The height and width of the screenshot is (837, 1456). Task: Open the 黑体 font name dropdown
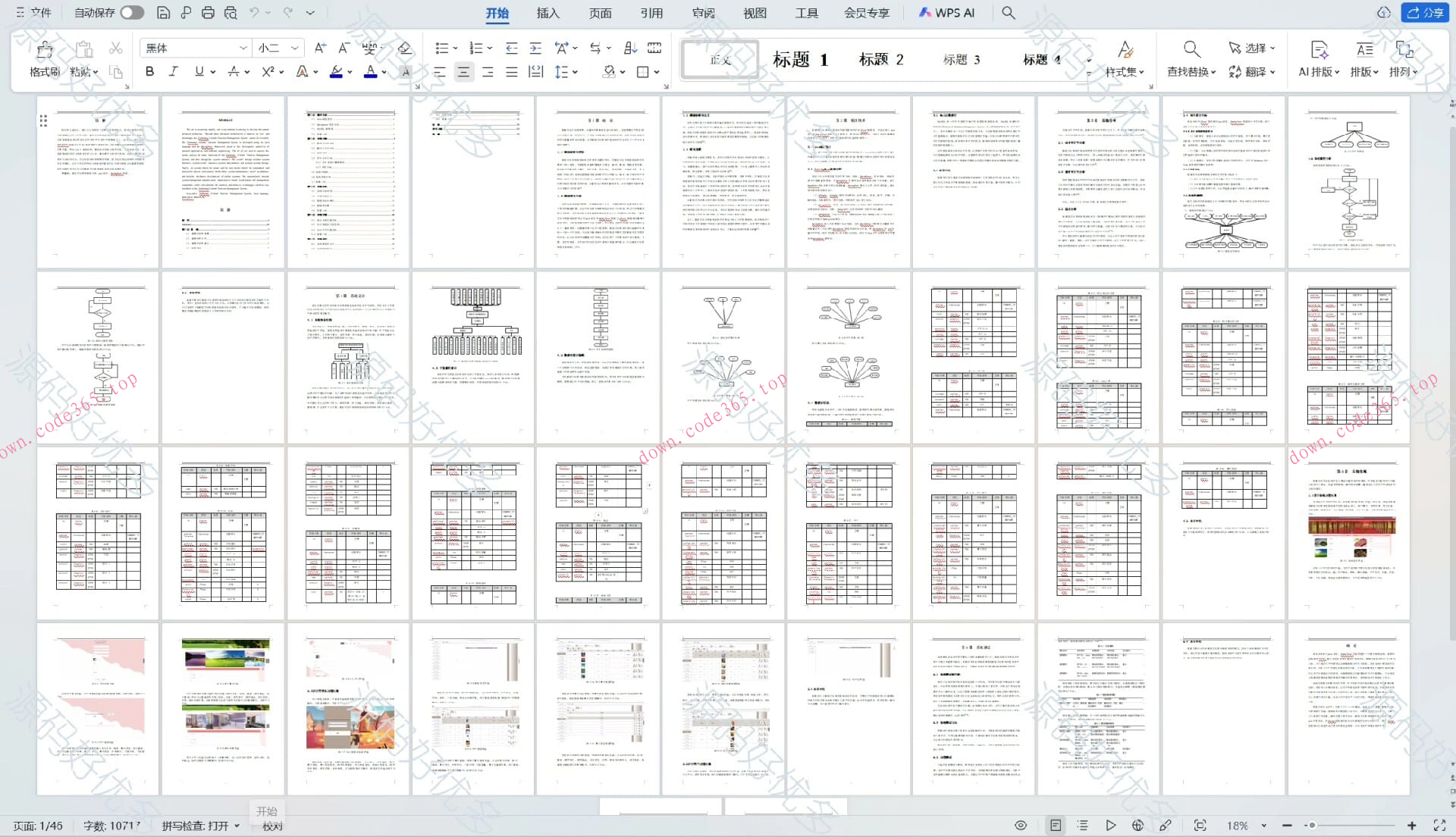[x=243, y=48]
